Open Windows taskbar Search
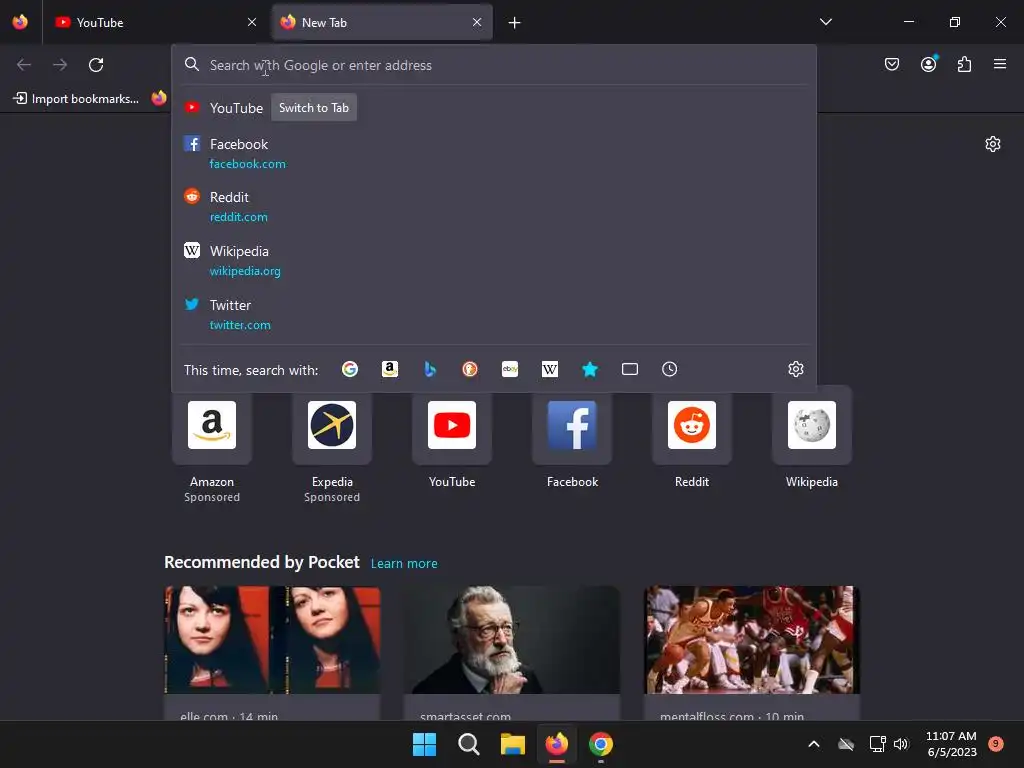 (469, 744)
